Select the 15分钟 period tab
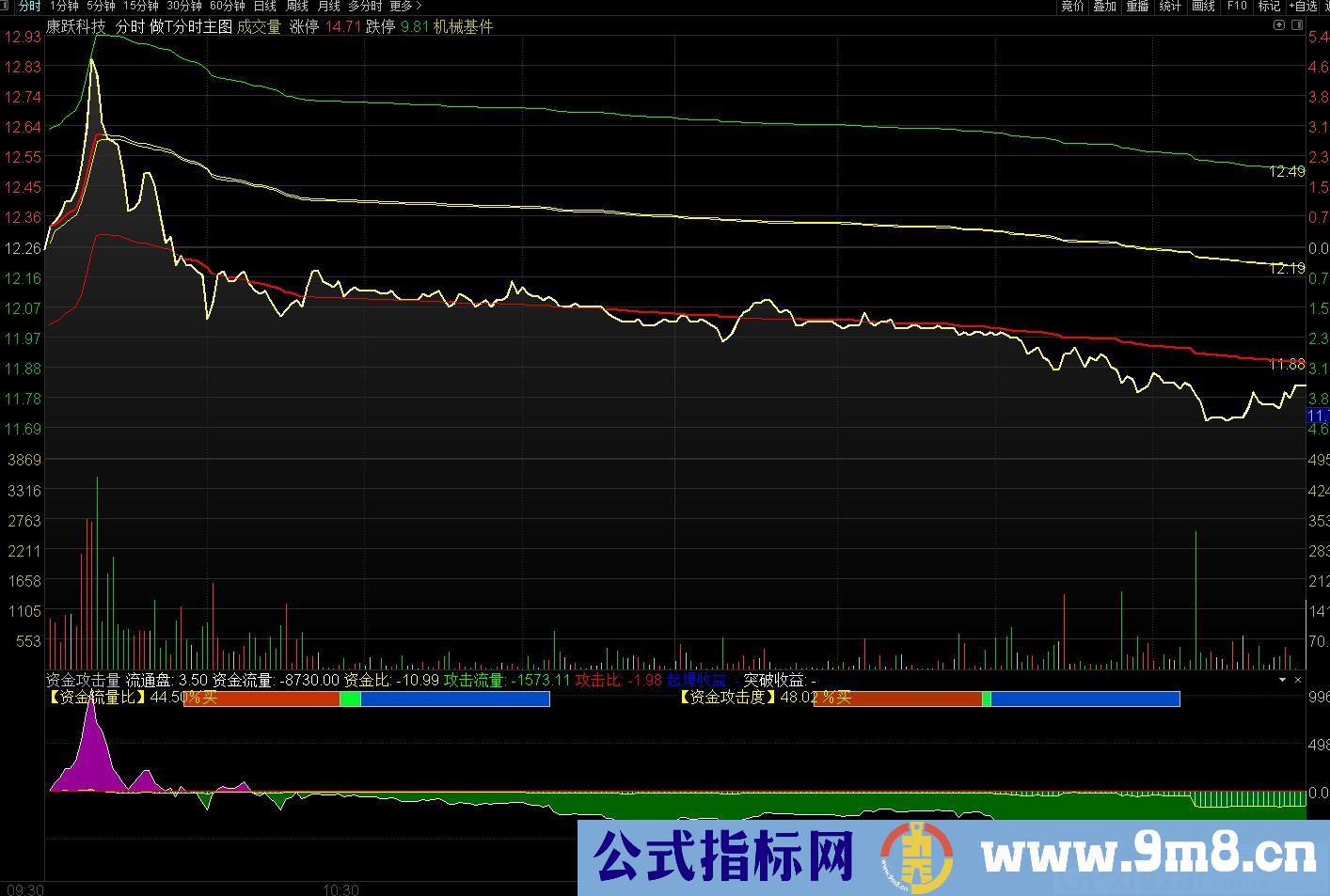1330x896 pixels. click(140, 7)
